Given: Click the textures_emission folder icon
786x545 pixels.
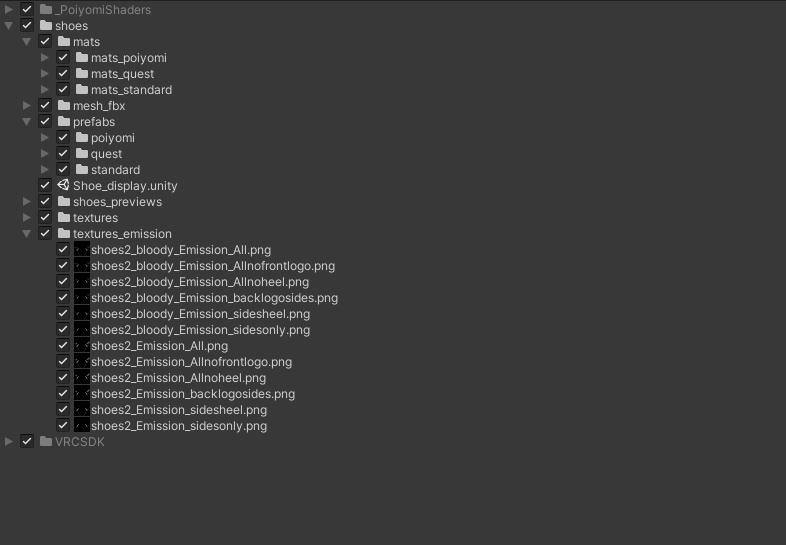Looking at the screenshot, I should click(63, 234).
